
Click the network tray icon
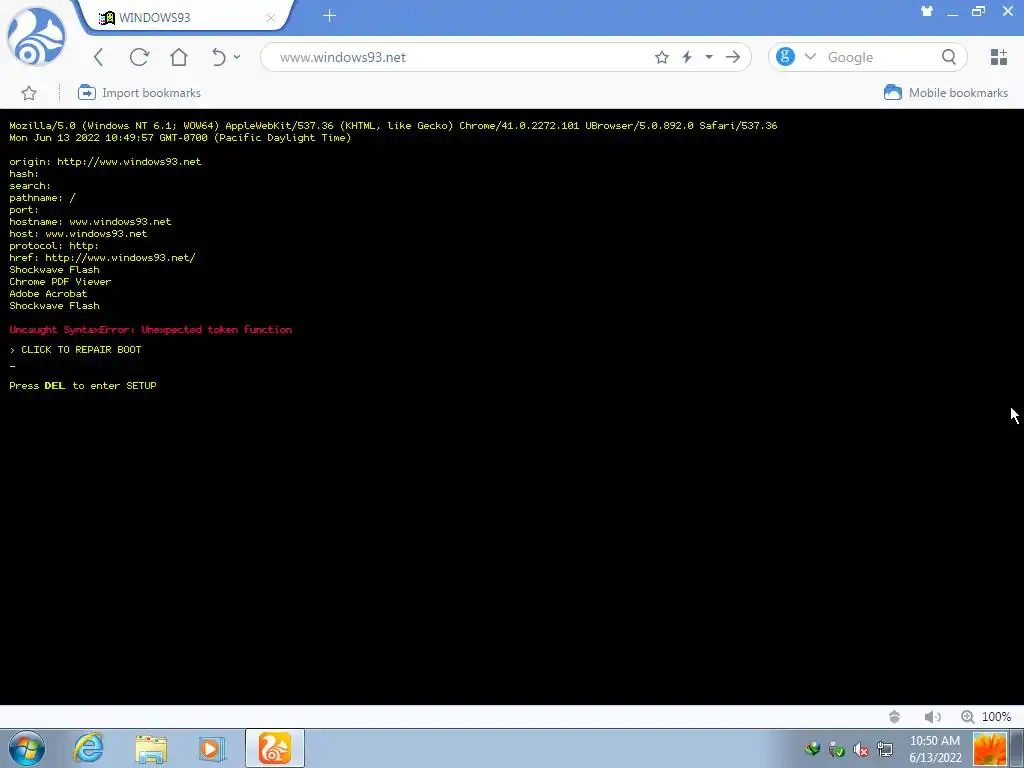885,749
